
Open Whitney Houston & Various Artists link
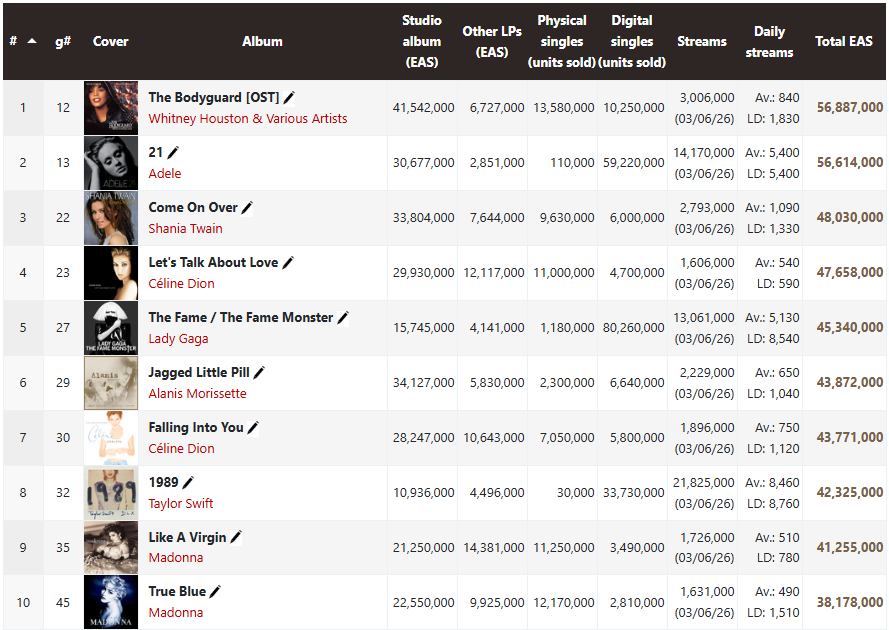(x=248, y=119)
